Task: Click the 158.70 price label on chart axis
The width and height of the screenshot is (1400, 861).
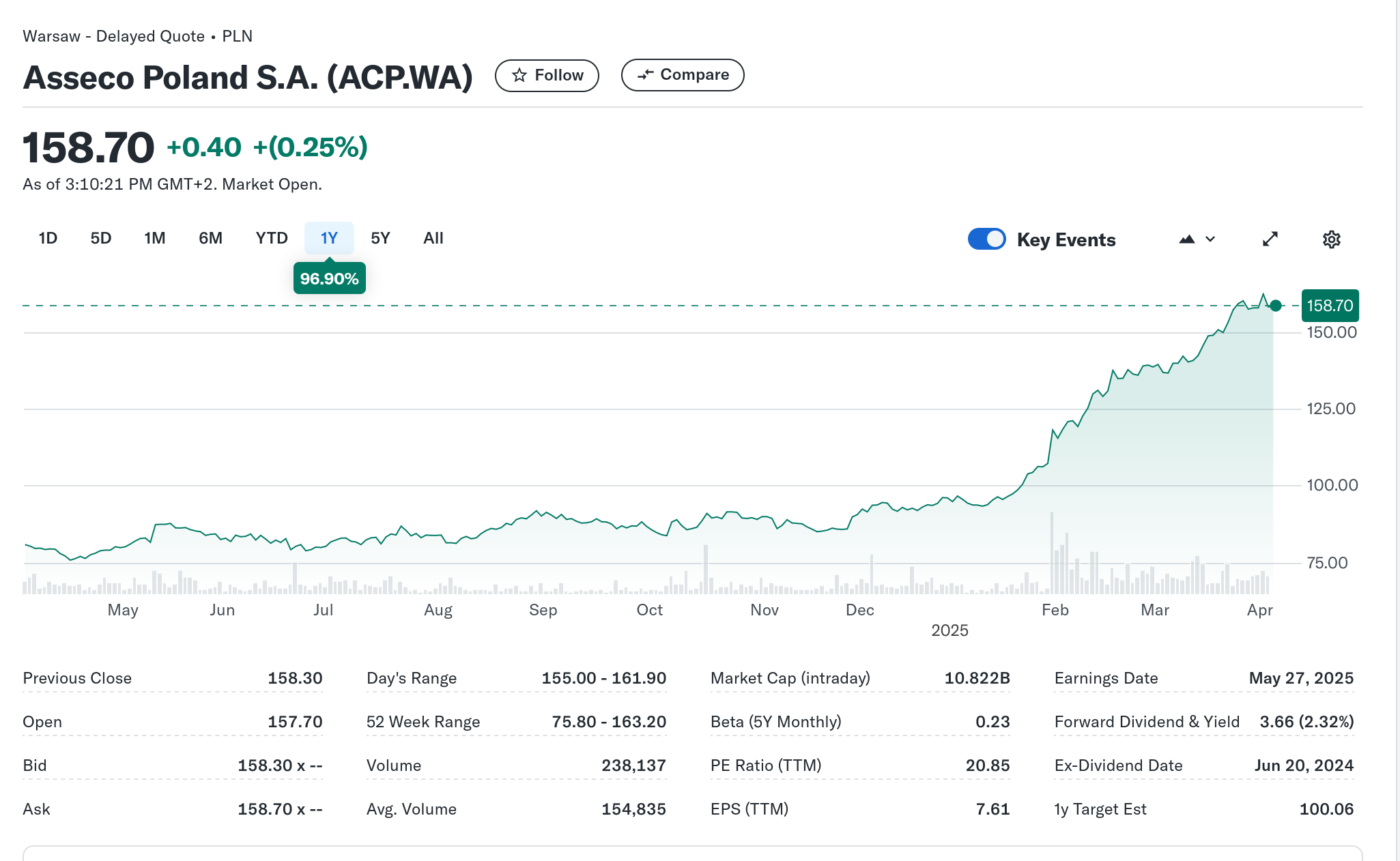Action: click(x=1330, y=306)
